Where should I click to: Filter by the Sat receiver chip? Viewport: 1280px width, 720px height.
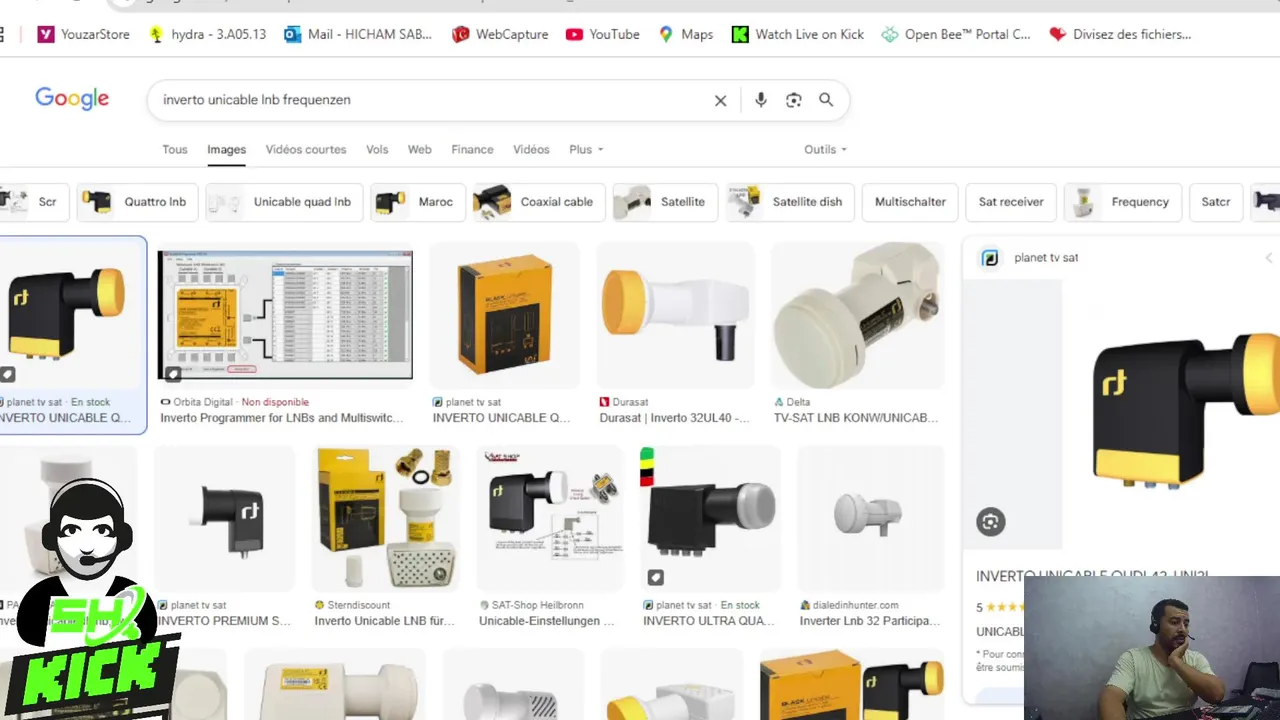tap(1011, 202)
